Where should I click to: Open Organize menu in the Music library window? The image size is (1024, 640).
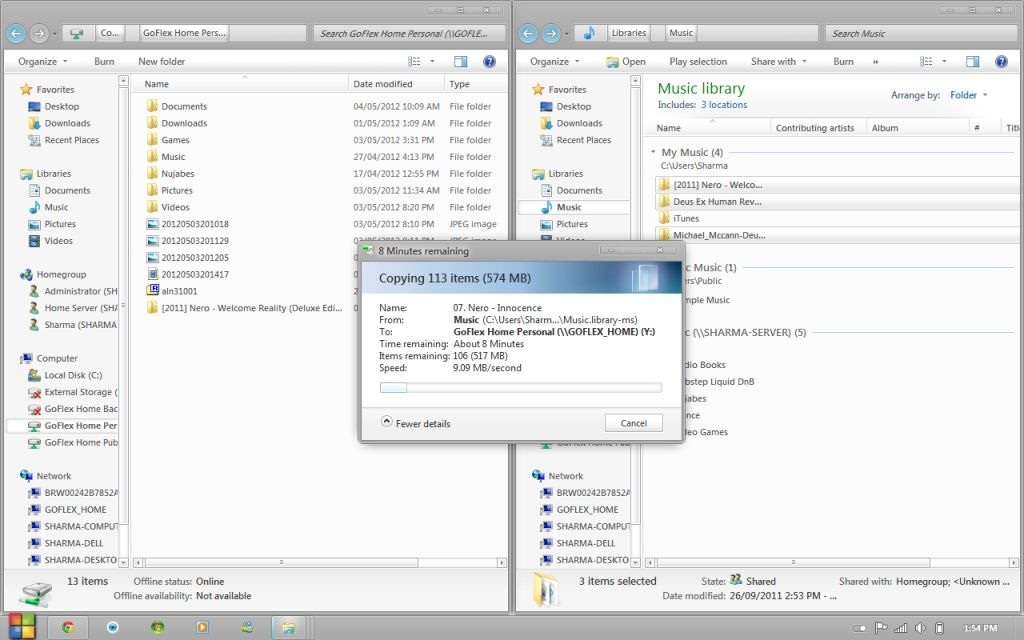click(x=554, y=61)
